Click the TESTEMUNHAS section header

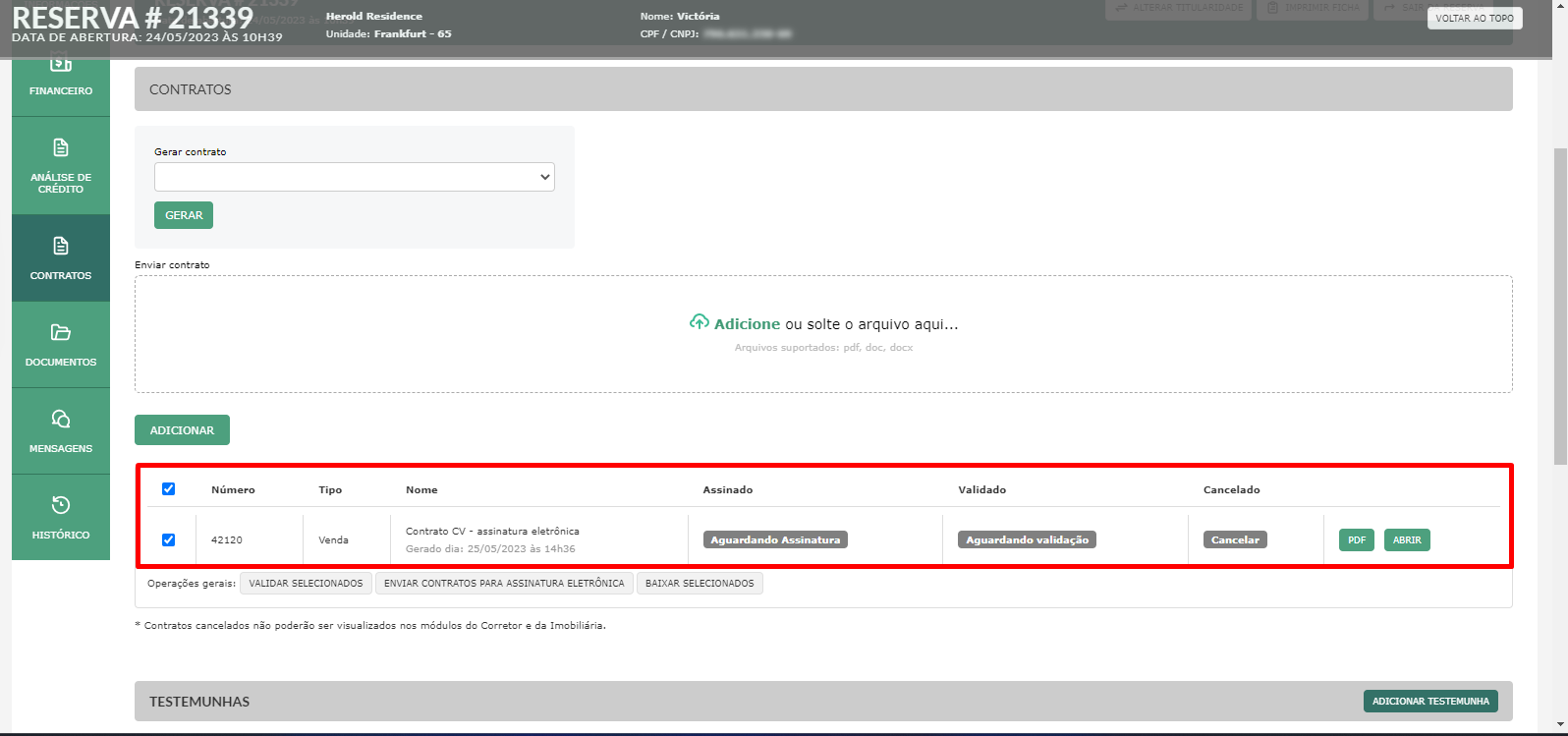click(823, 702)
